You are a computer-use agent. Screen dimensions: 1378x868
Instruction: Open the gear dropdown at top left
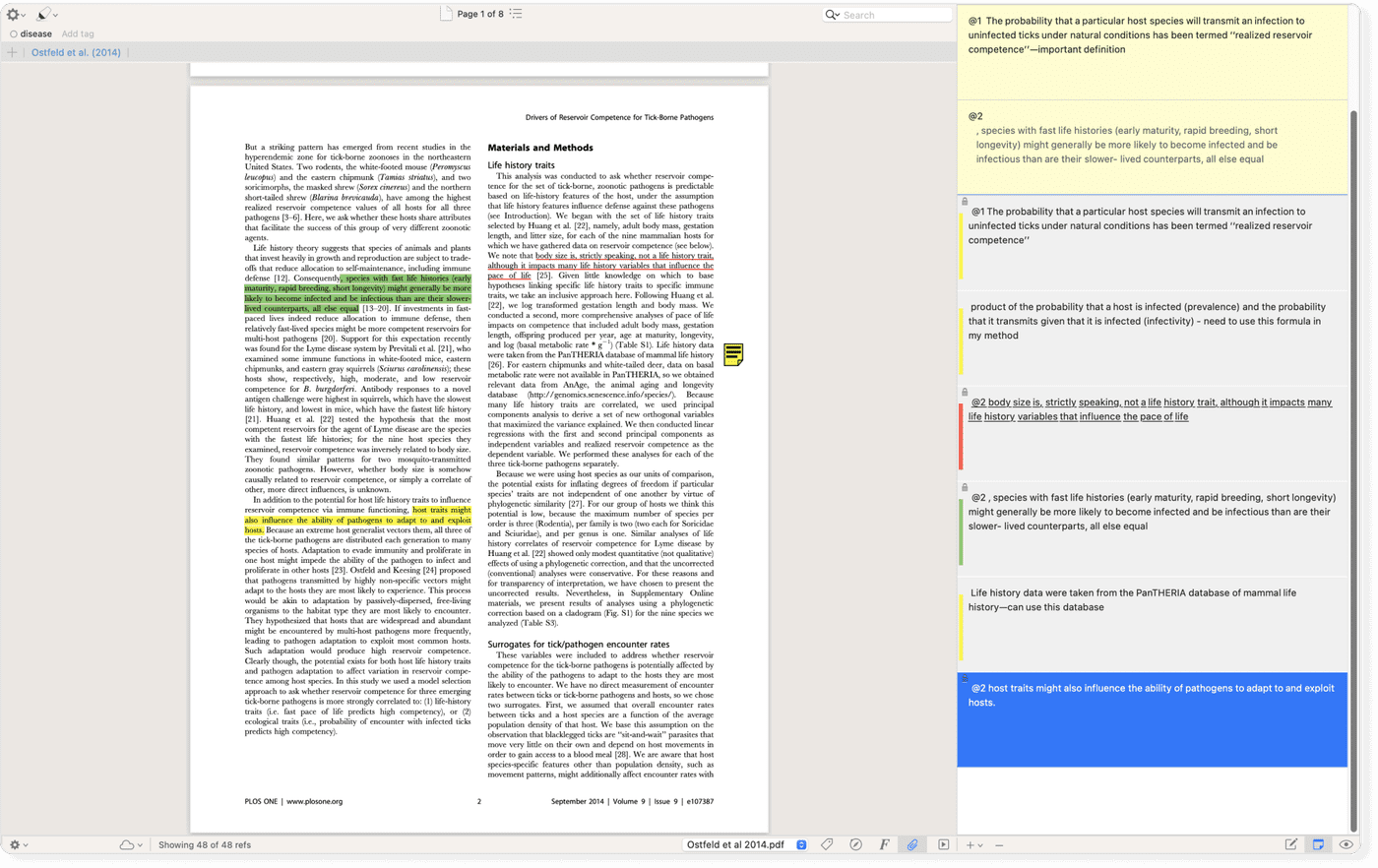(14, 13)
